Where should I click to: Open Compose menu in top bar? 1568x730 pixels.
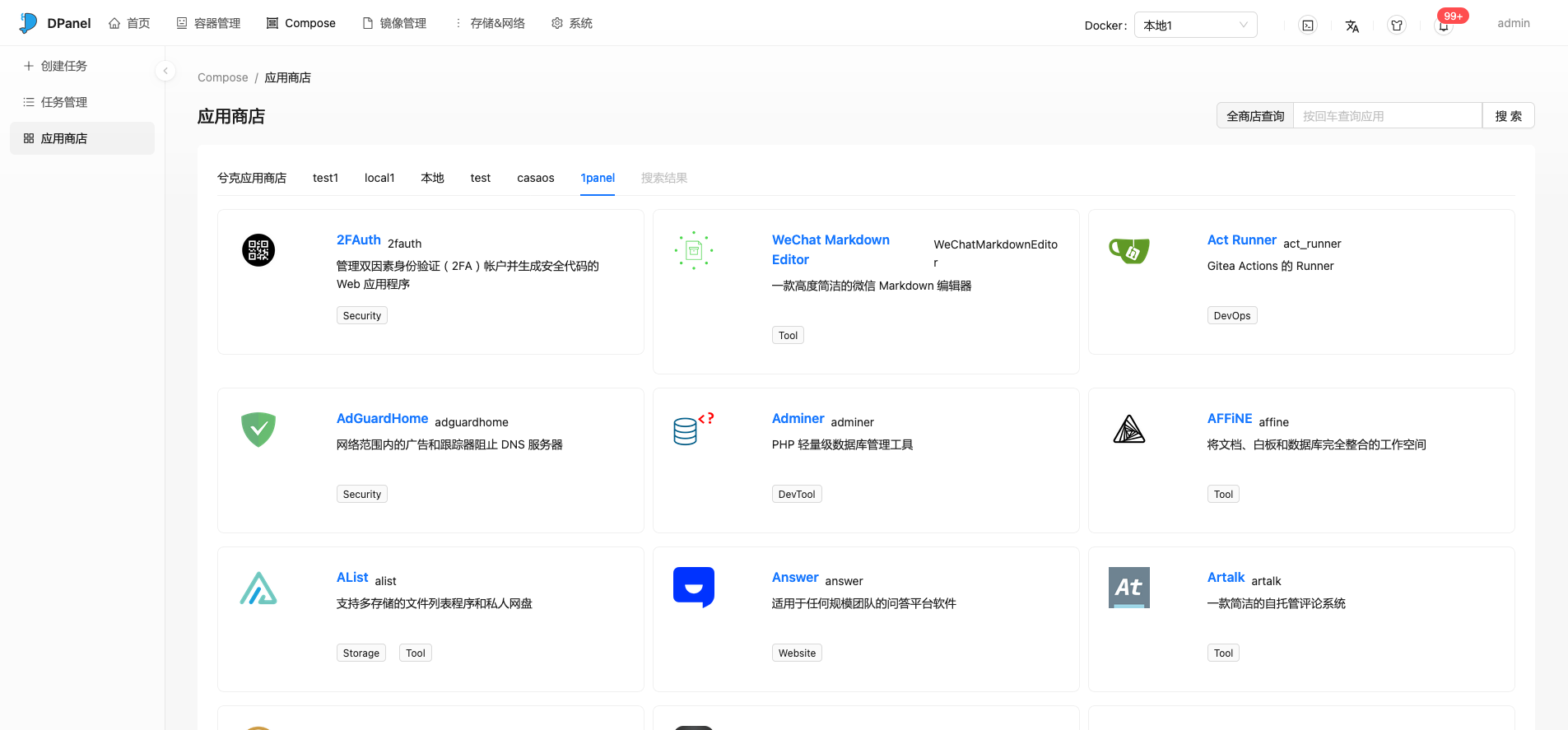(x=300, y=23)
